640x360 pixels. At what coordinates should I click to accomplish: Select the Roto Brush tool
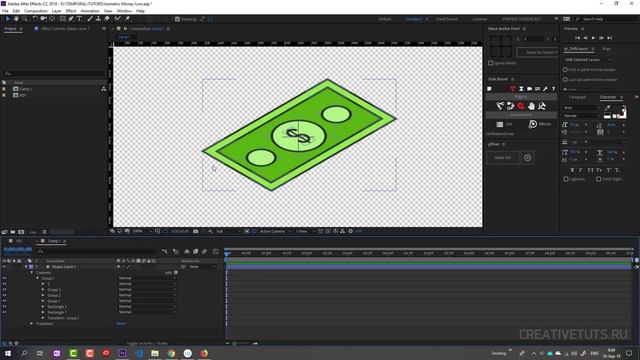pos(118,19)
